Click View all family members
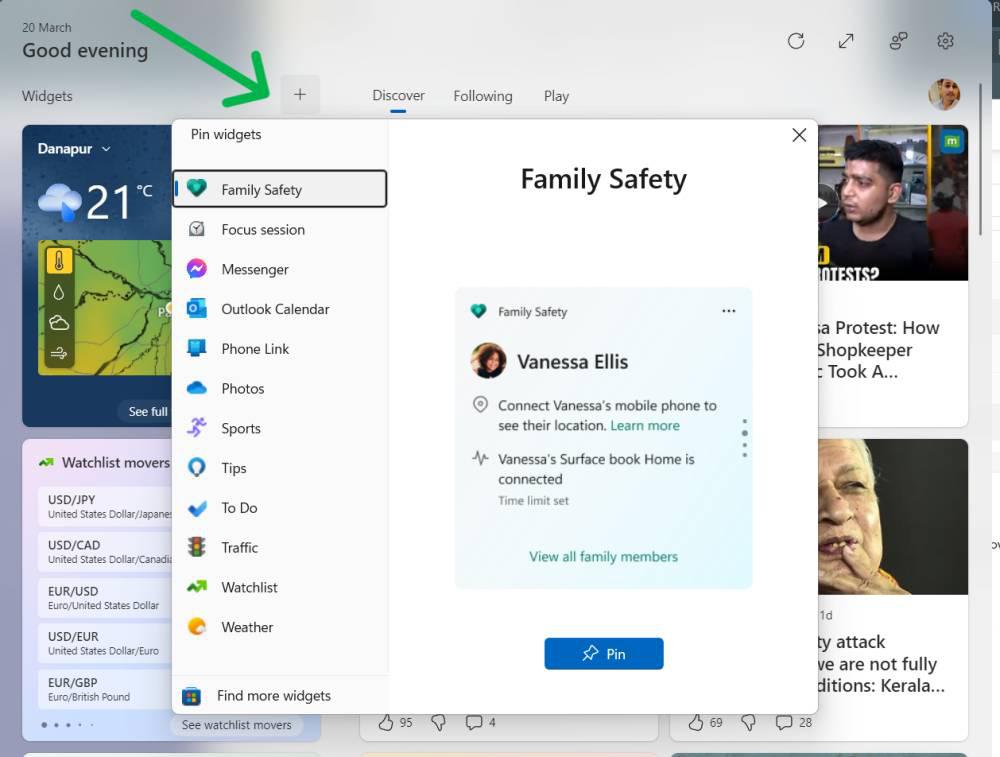1000x757 pixels. (603, 557)
